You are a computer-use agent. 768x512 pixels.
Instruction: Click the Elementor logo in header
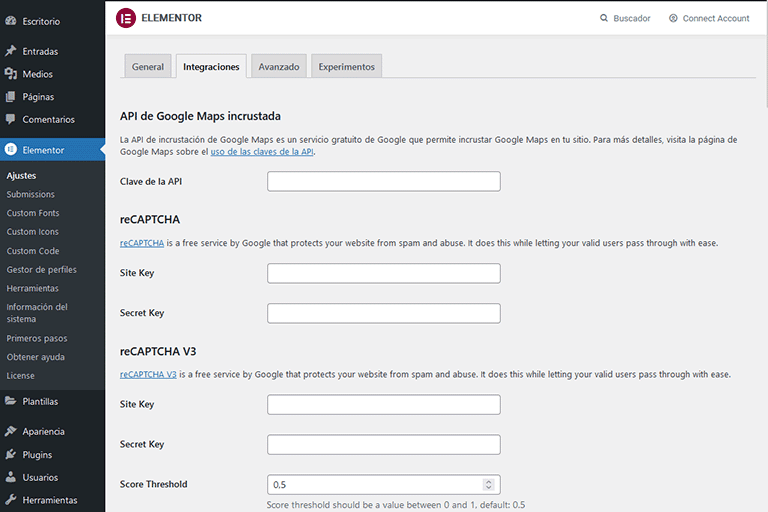[x=126, y=18]
